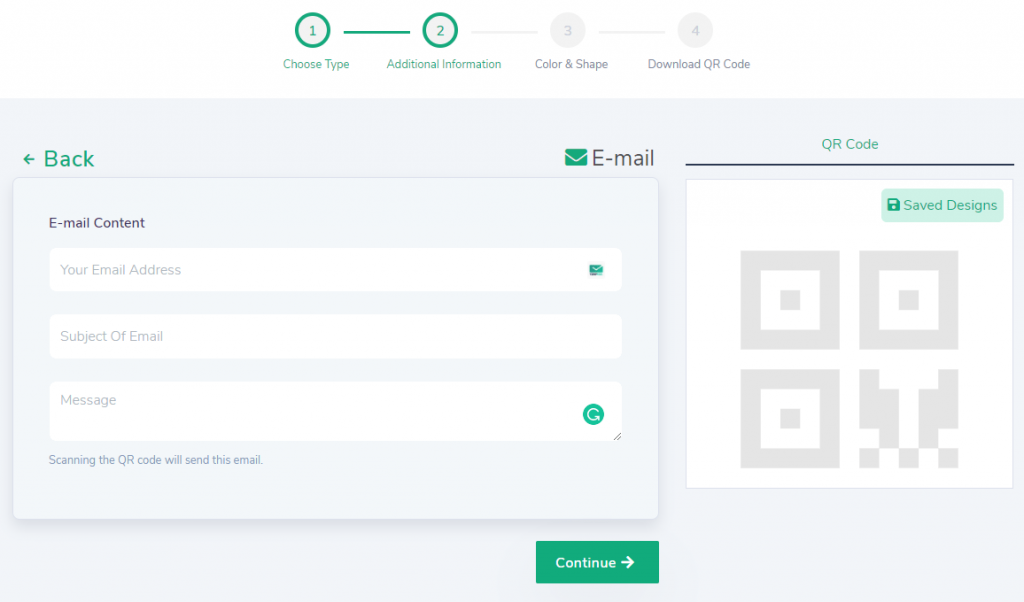Click the Grammarly icon in Message box

pyautogui.click(x=593, y=414)
